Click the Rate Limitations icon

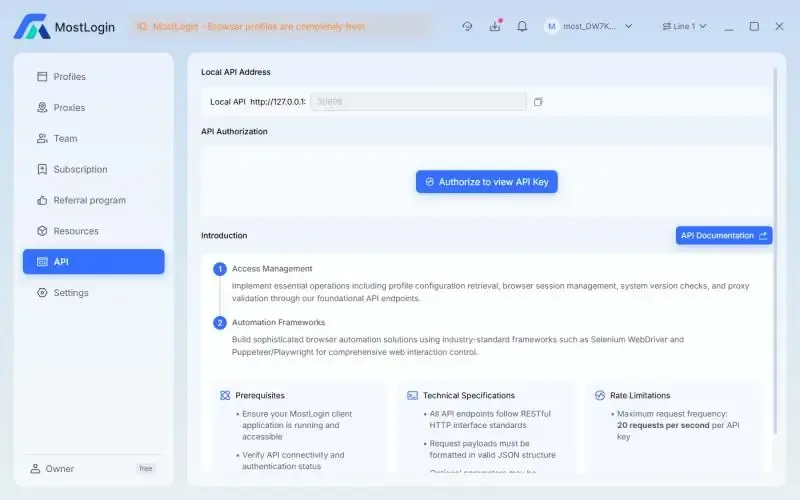[x=599, y=395]
